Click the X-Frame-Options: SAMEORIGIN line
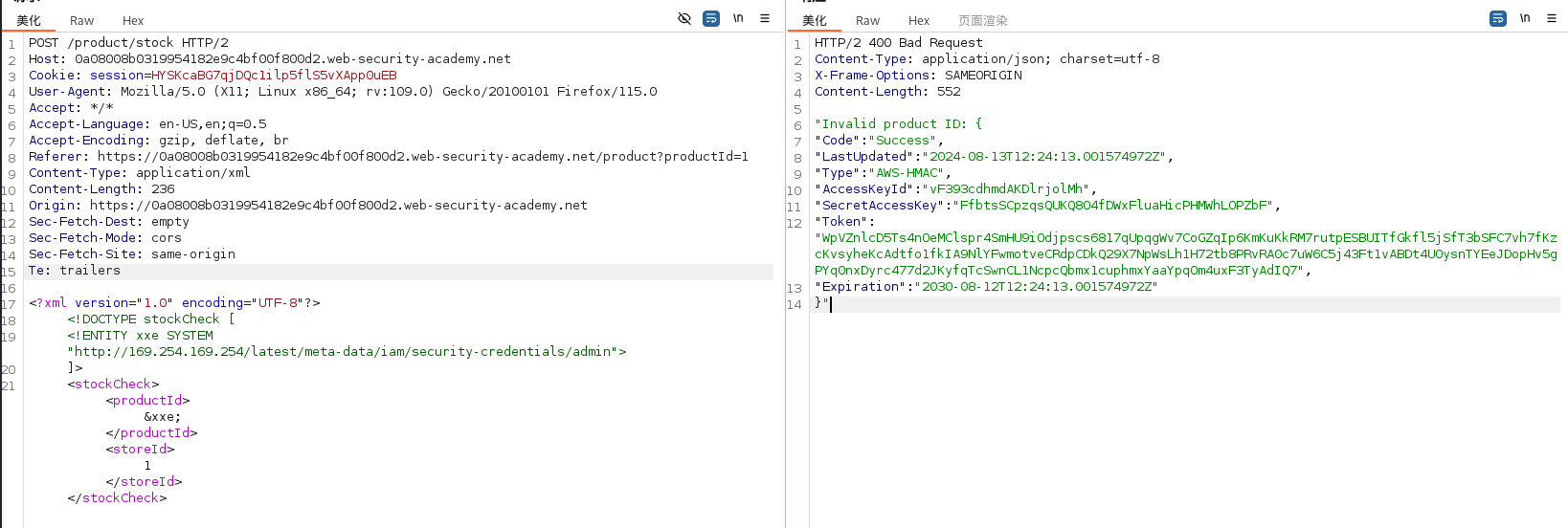Screen dimensions: 1568x528 (918, 75)
